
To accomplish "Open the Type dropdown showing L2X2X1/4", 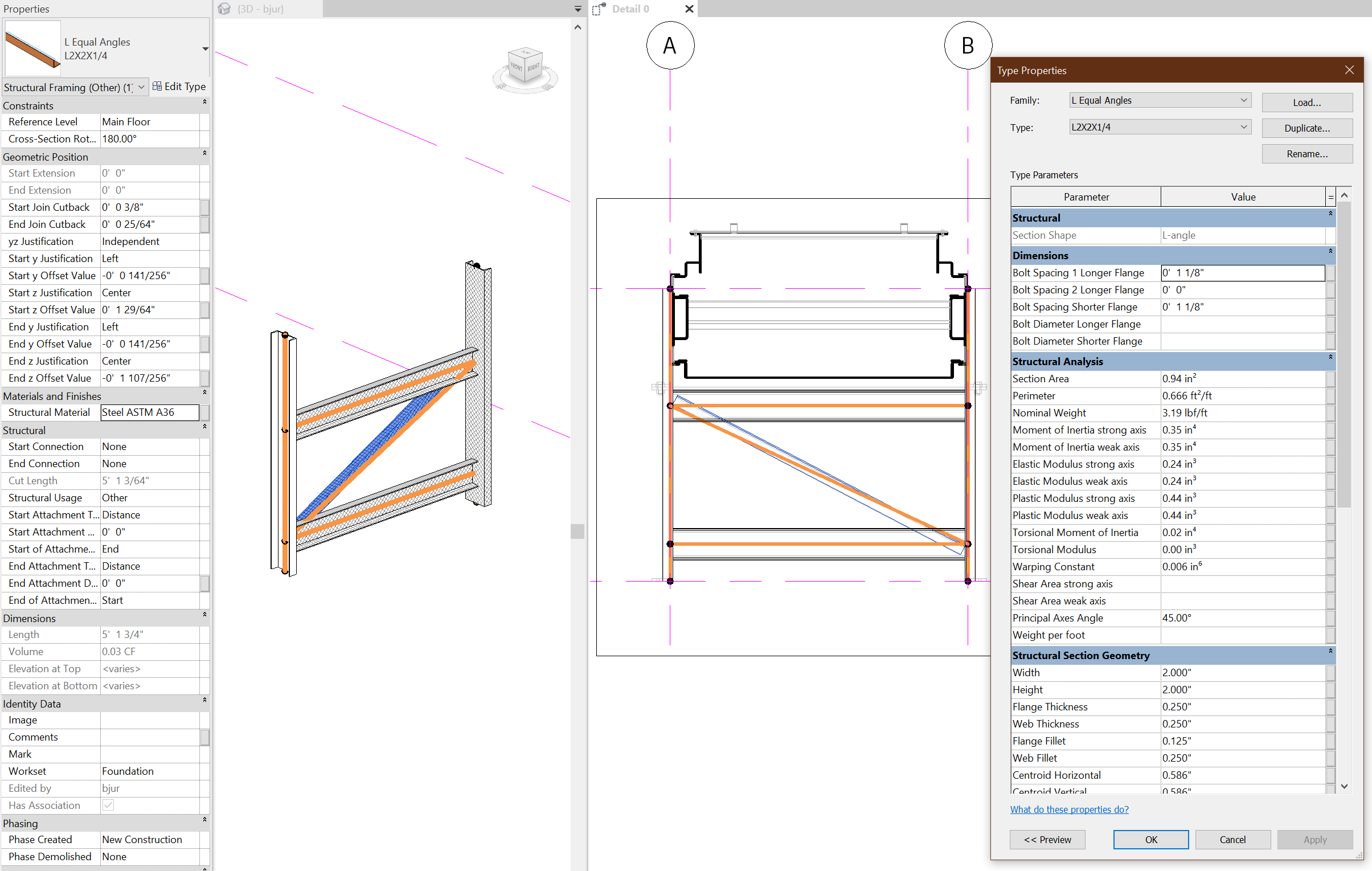I will 1244,126.
